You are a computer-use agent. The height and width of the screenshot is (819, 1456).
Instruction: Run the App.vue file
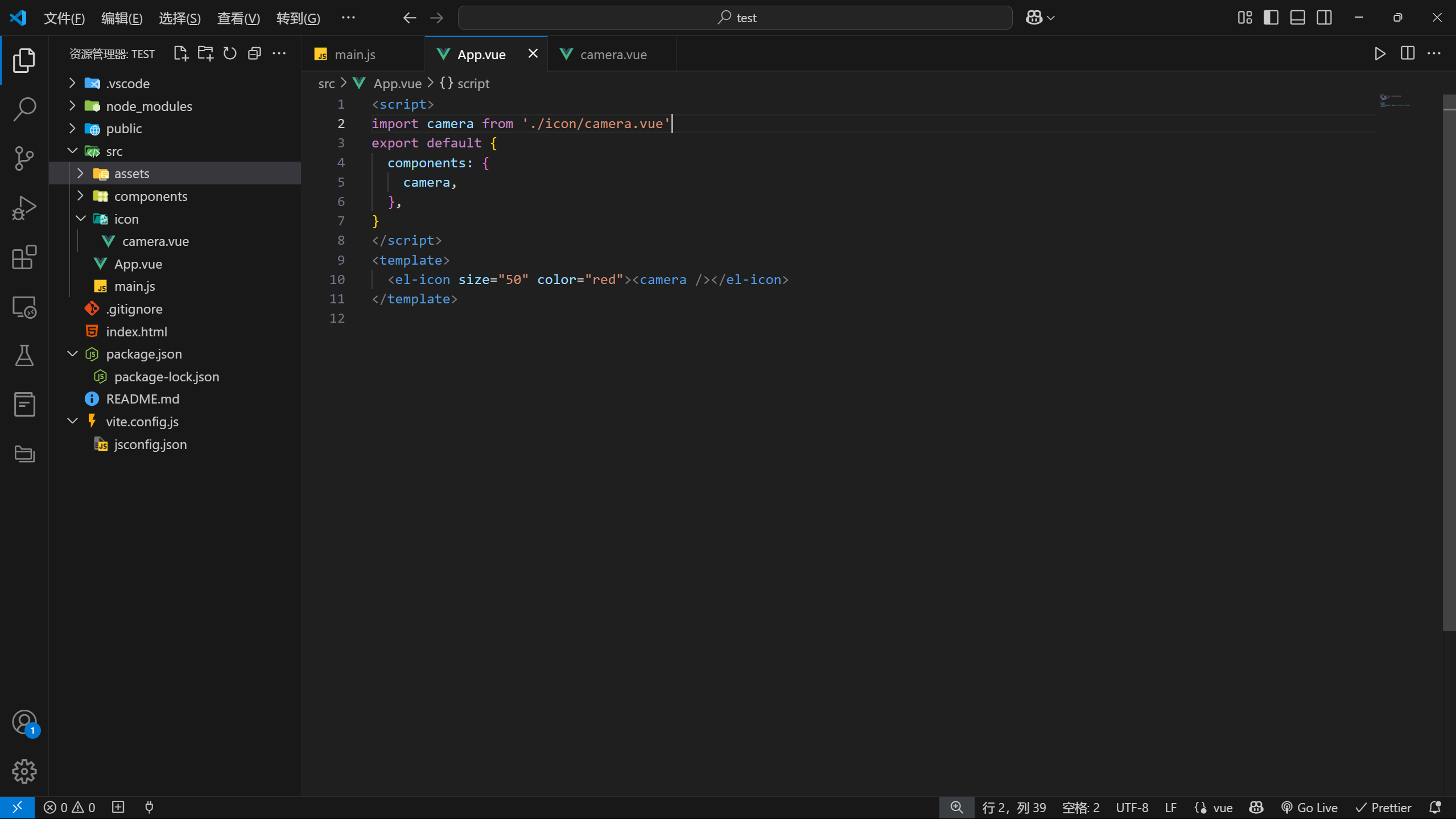point(1379,53)
